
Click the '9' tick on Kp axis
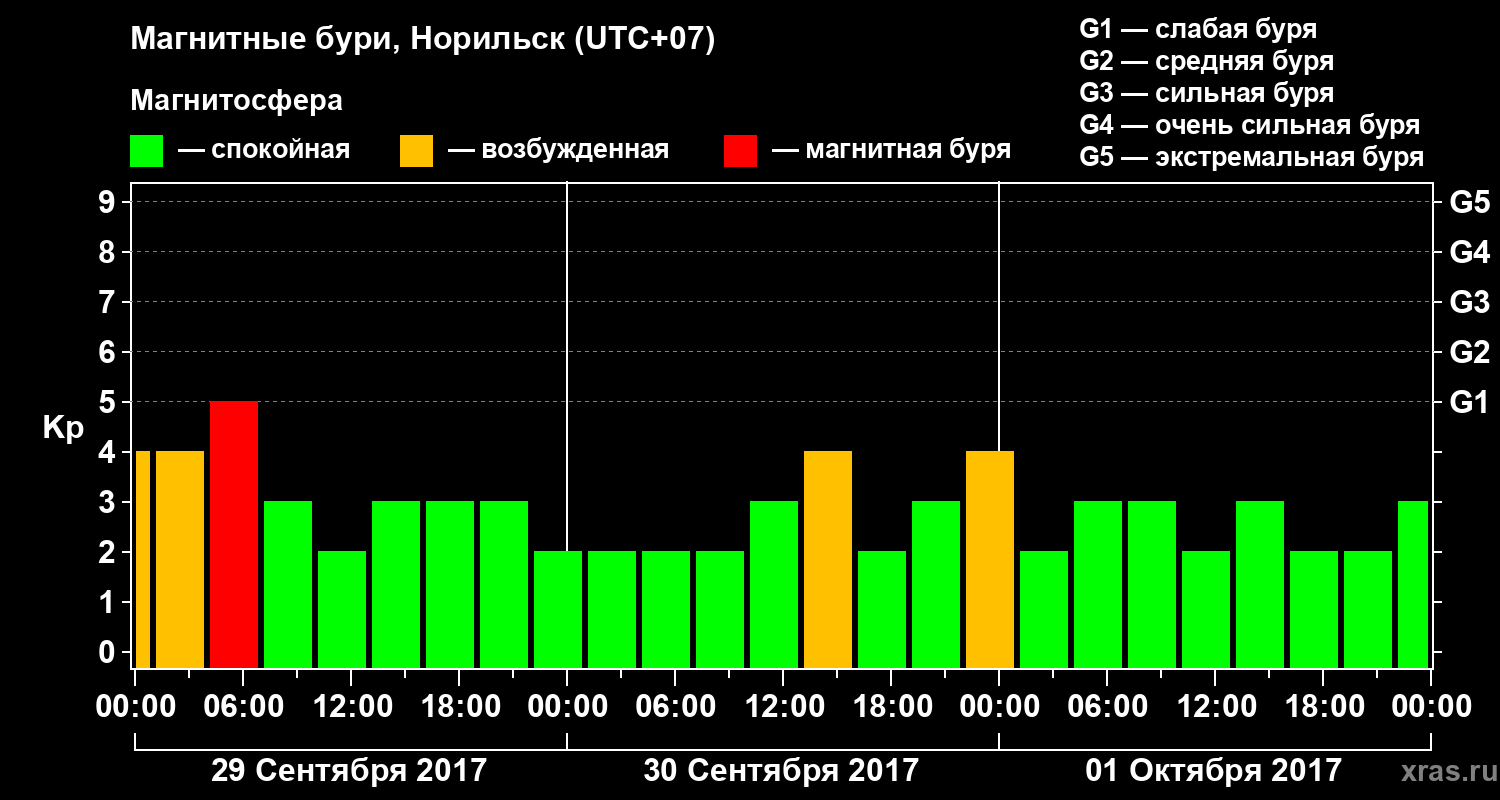(109, 202)
